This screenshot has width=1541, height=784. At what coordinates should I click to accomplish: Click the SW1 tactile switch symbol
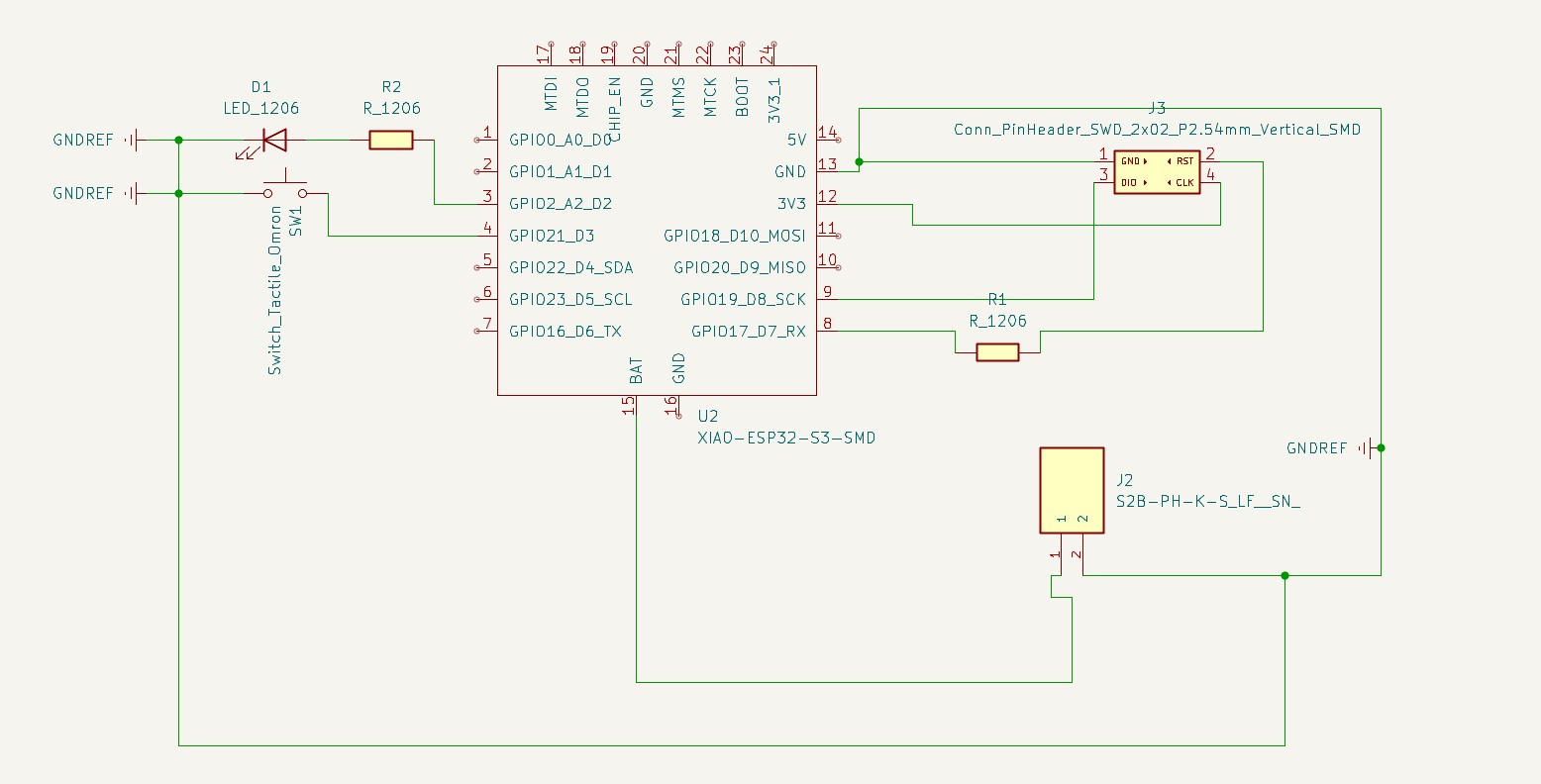(285, 190)
